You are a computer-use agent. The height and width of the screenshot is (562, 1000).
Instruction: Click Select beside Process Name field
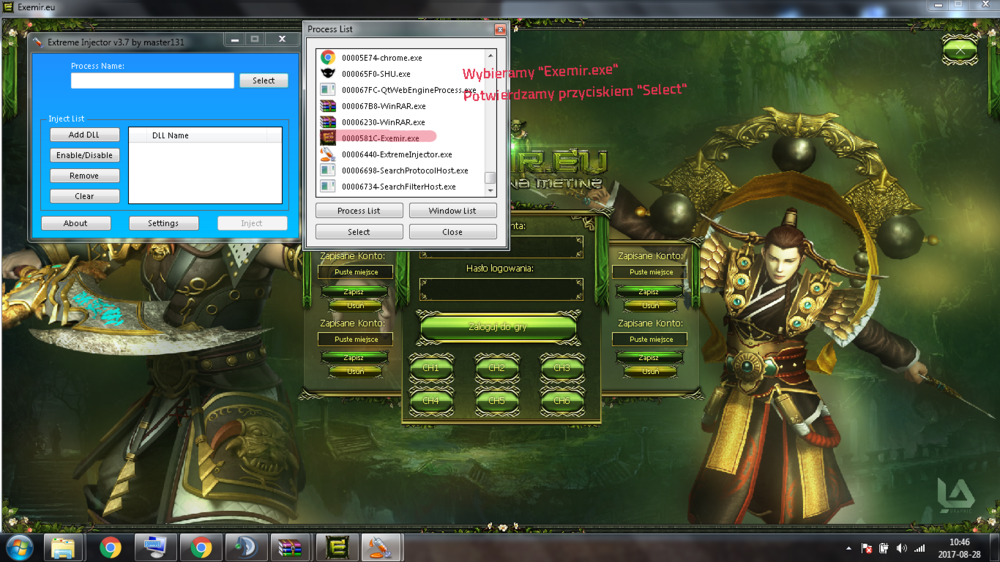click(x=263, y=80)
